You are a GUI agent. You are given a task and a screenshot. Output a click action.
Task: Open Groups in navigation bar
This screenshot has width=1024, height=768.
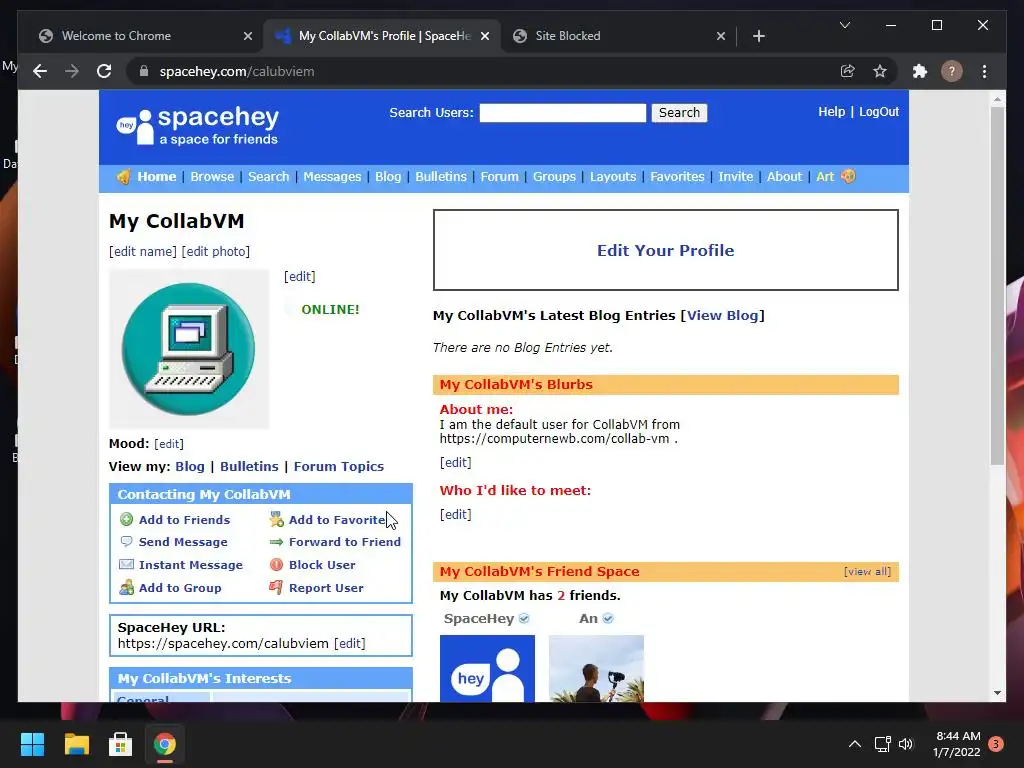(x=554, y=176)
